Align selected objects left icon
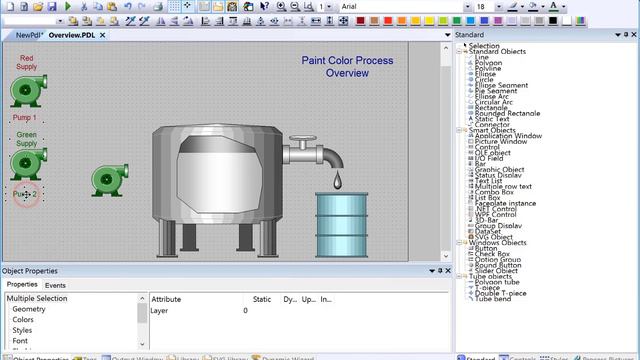640x360 pixels. (205, 21)
